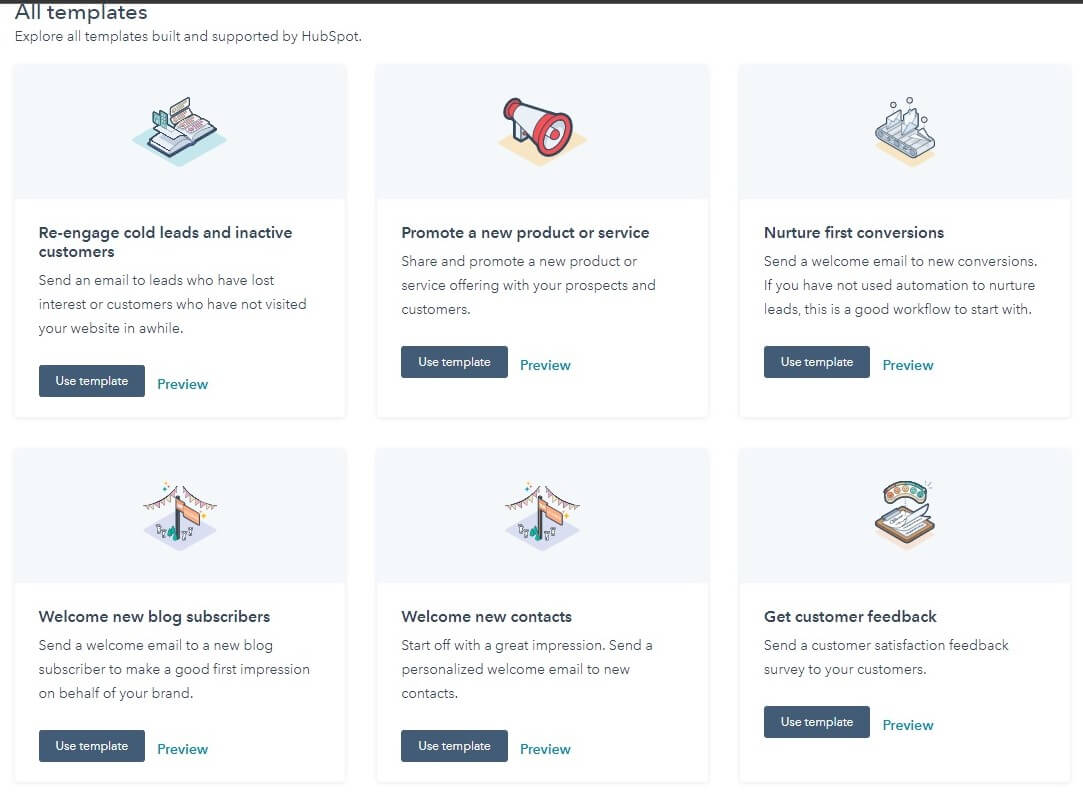
Task: Click the pennant illustration on Welcome new contacts card
Action: [x=542, y=513]
